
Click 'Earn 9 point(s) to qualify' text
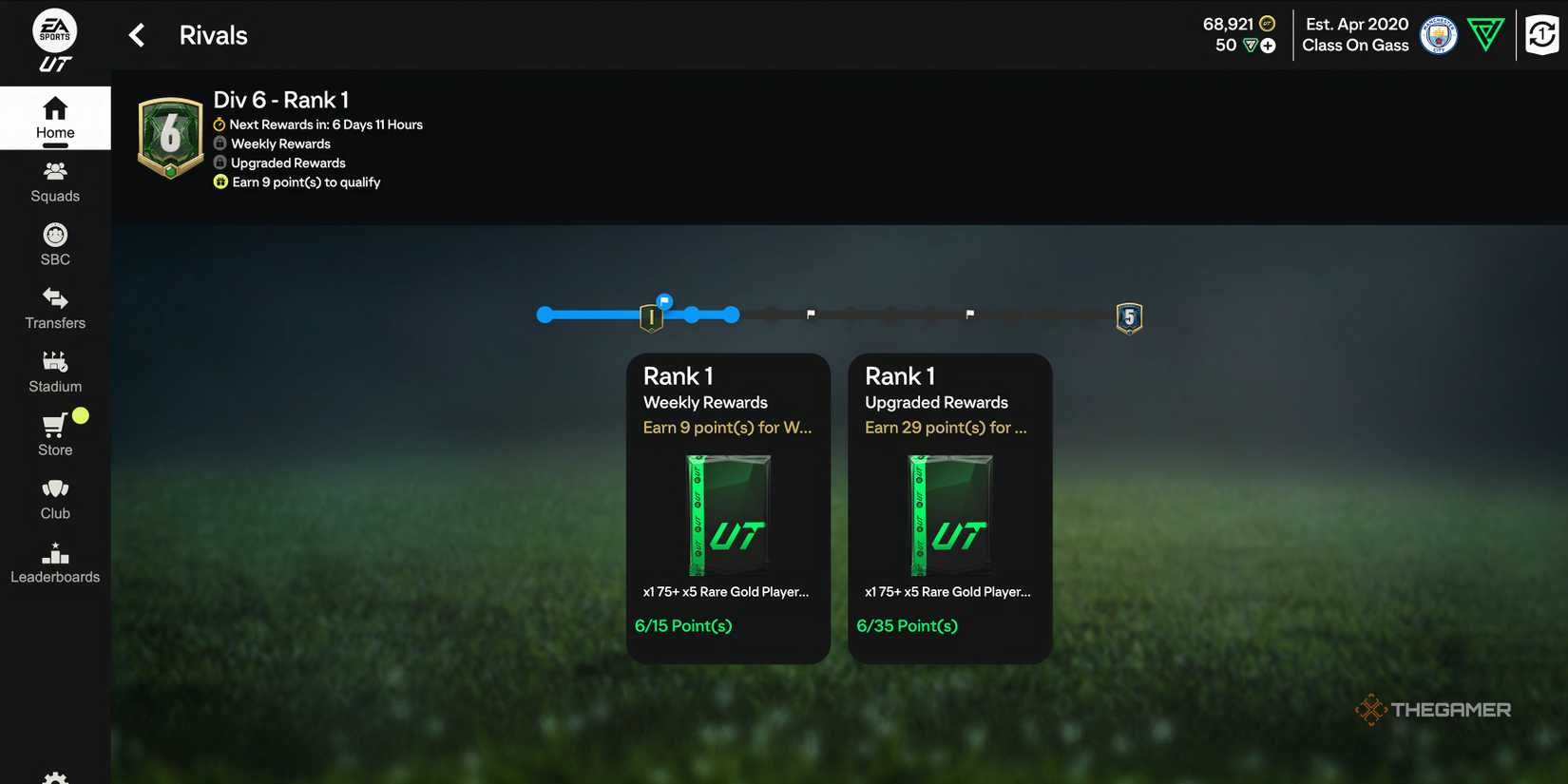[x=306, y=182]
